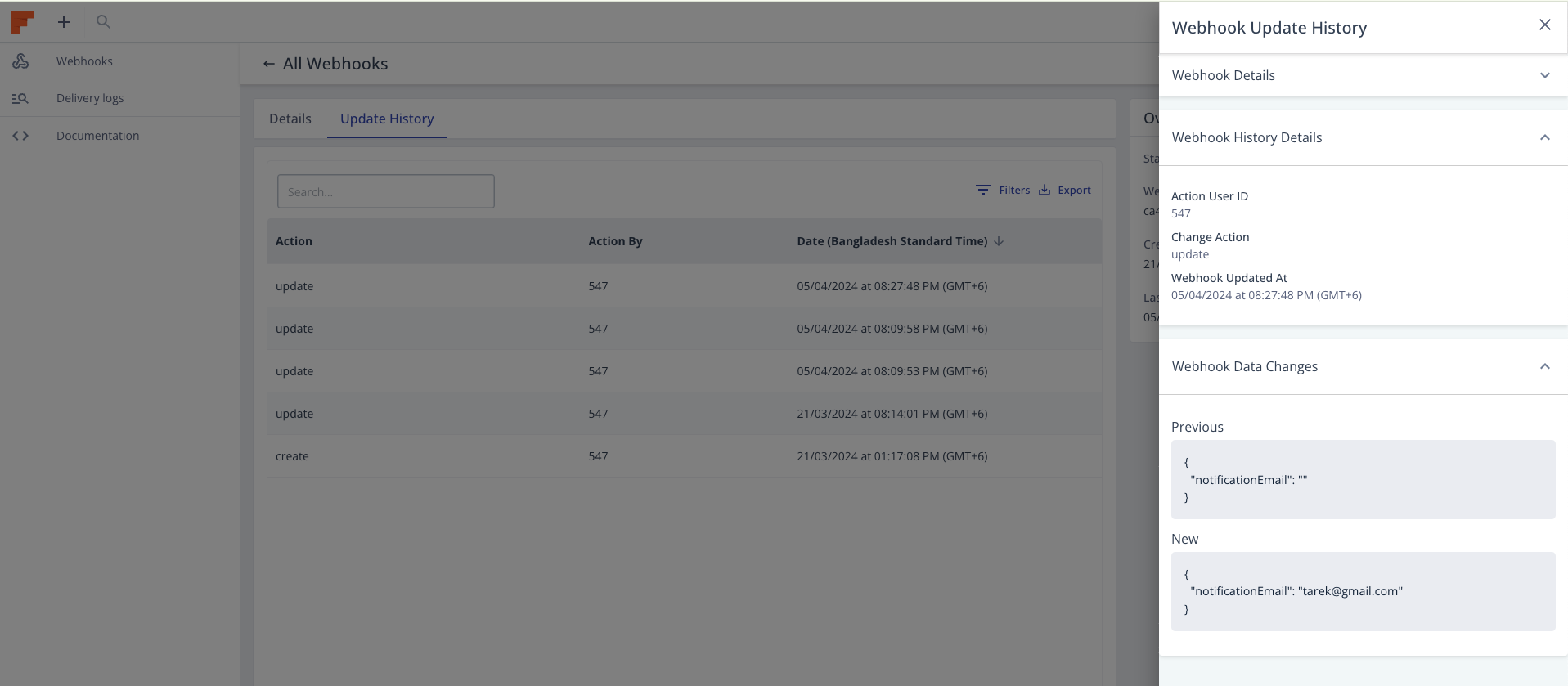Expand the Webhook Details section
Viewport: 1568px width, 686px height.
(1545, 75)
